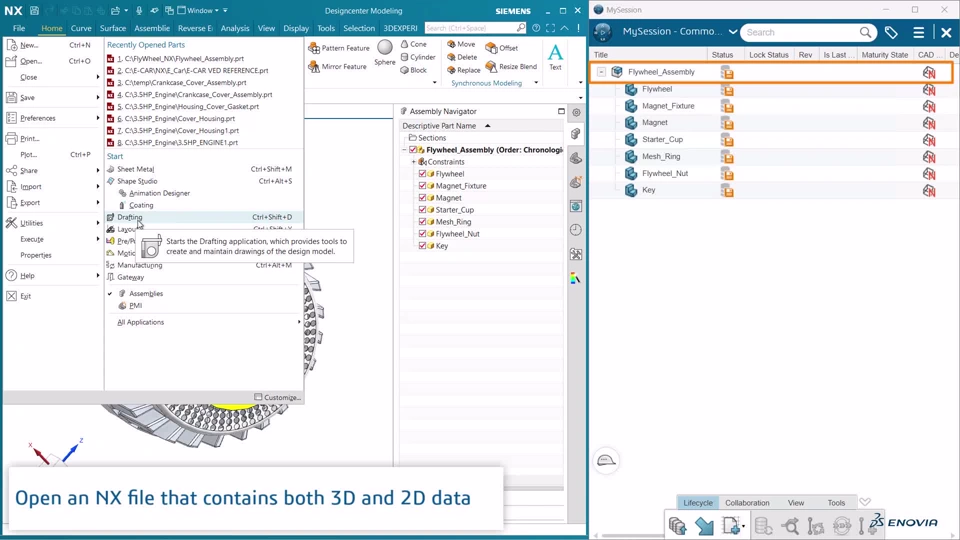960x540 pixels.
Task: Uncheck the Starter_Cup component checkbox
Action: (422, 209)
